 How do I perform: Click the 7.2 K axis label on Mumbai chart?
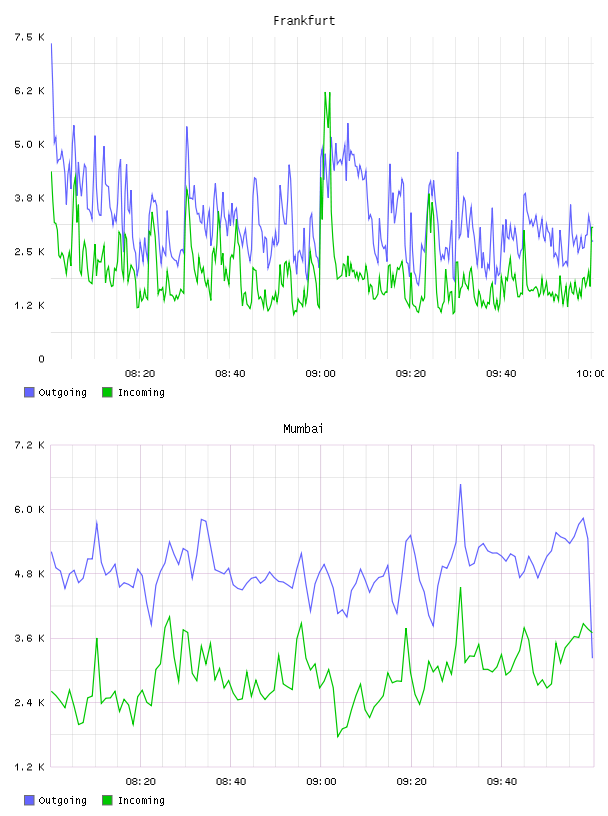click(29, 445)
